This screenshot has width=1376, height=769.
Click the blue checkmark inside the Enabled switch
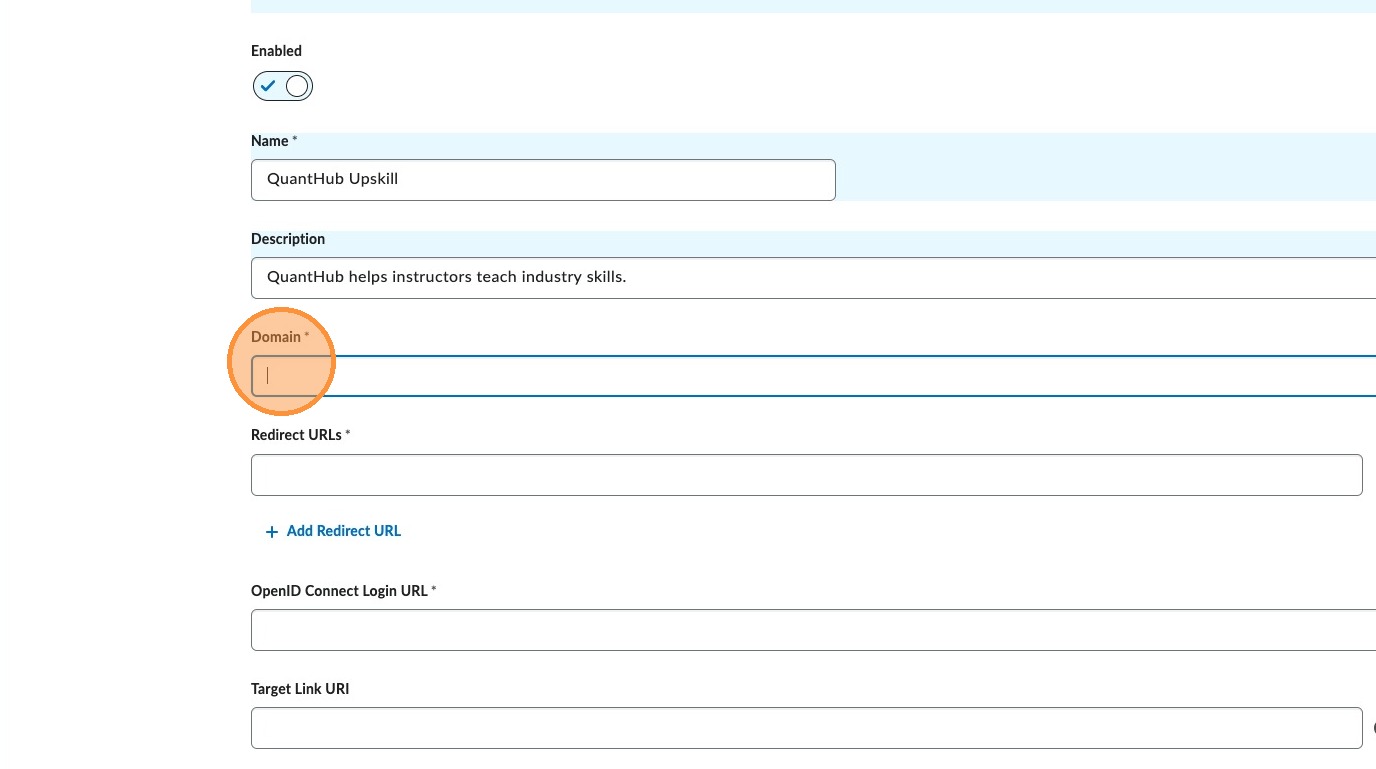268,87
